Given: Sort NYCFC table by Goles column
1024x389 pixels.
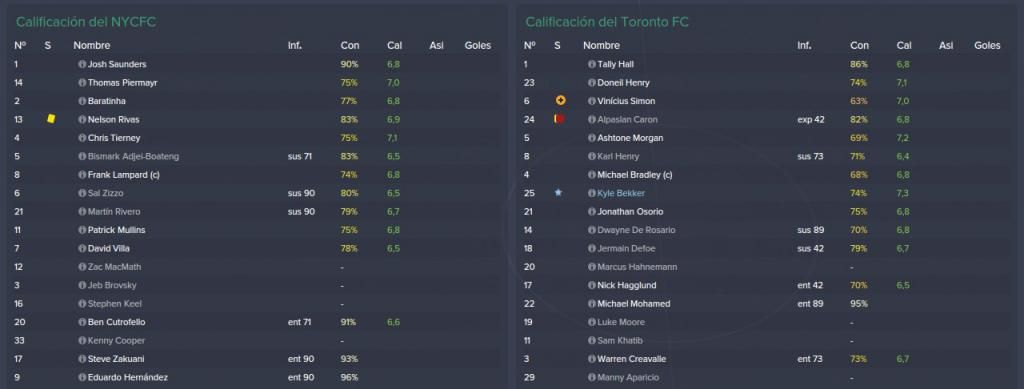Looking at the screenshot, I should pyautogui.click(x=477, y=46).
